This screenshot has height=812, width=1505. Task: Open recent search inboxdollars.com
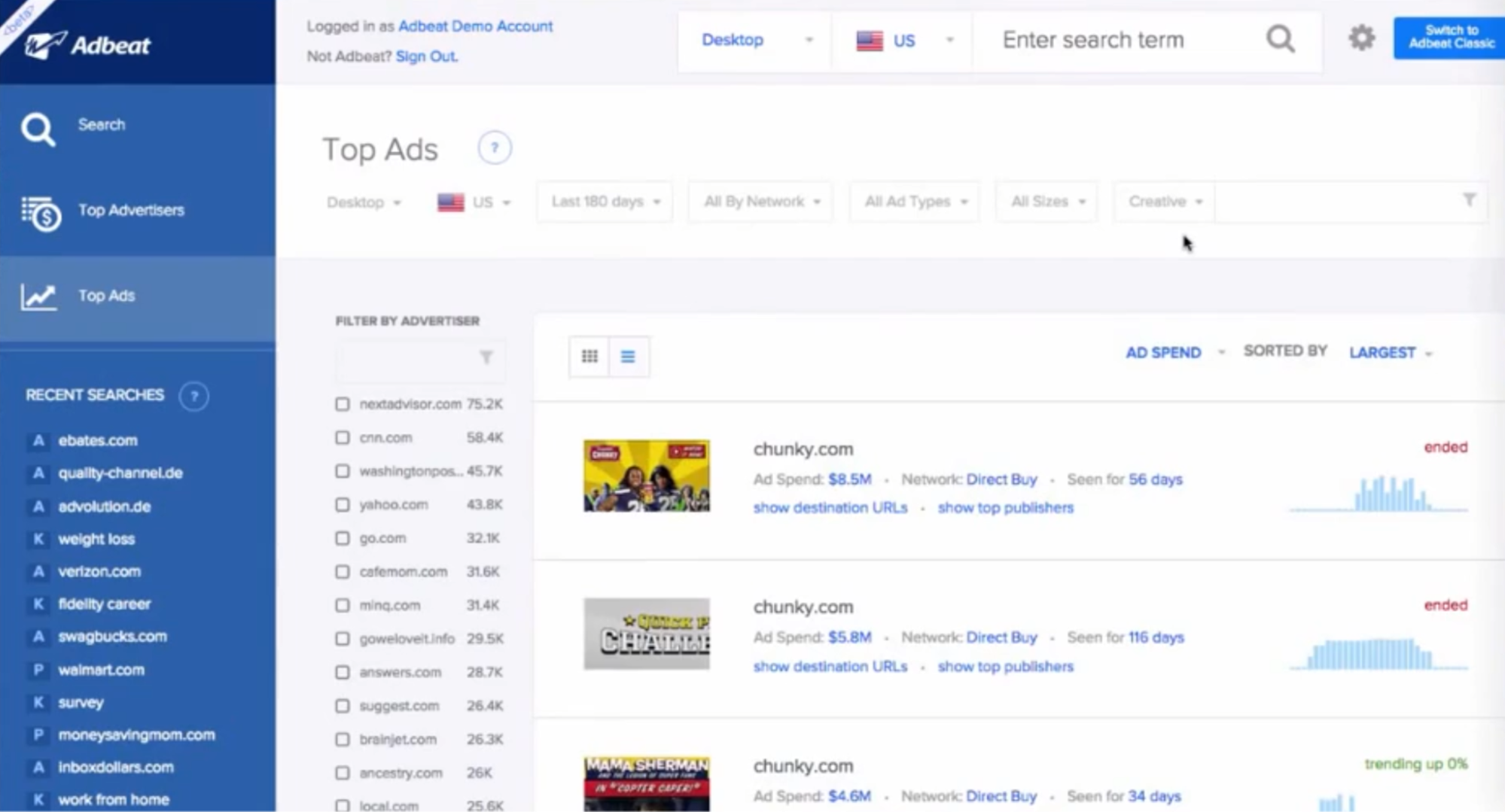tap(116, 768)
